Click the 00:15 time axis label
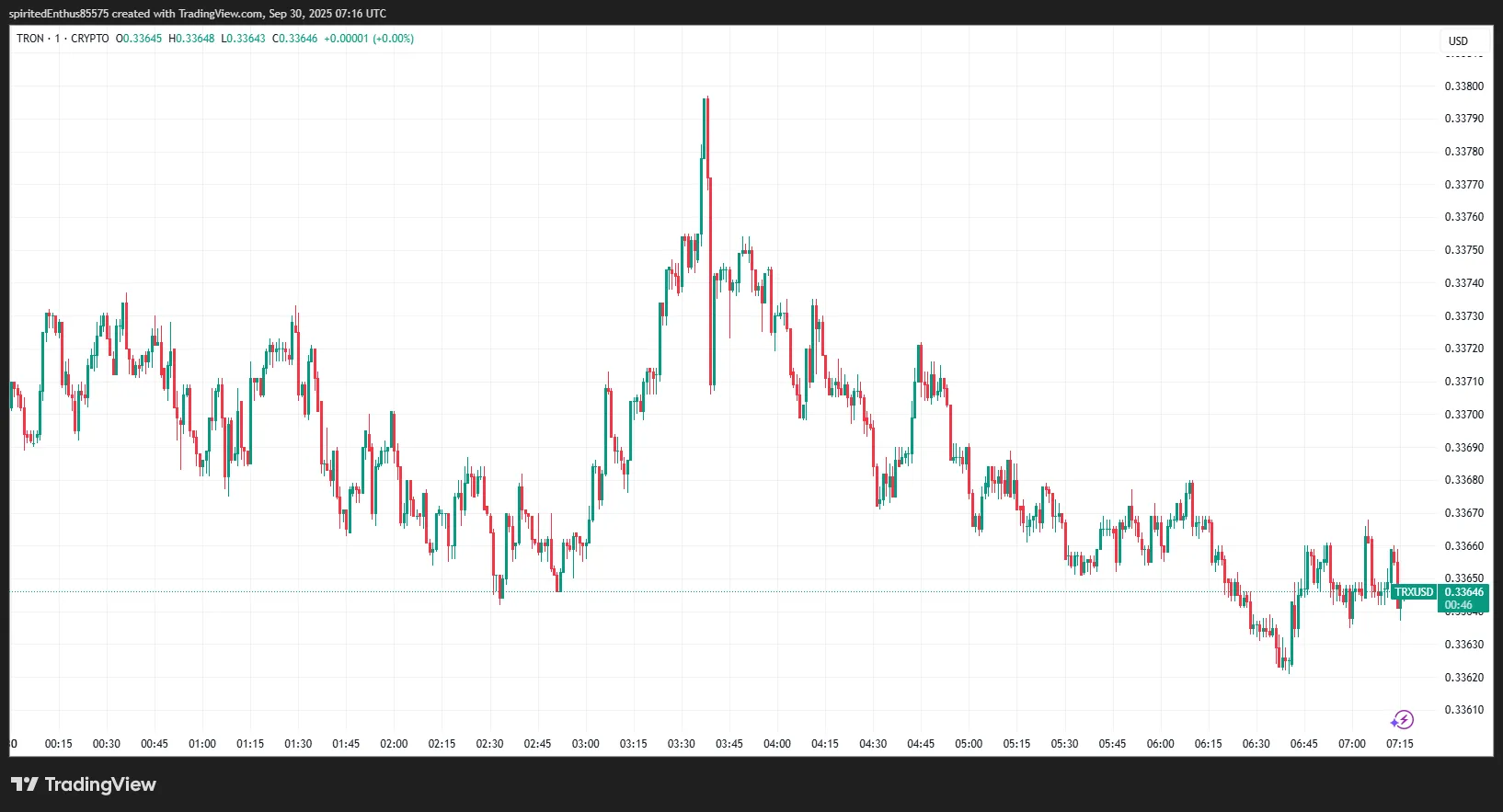Viewport: 1503px width, 812px height. click(x=58, y=744)
